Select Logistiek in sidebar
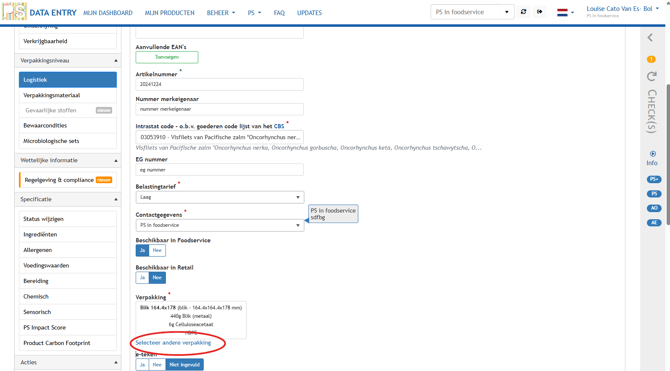This screenshot has width=670, height=371. 68,80
